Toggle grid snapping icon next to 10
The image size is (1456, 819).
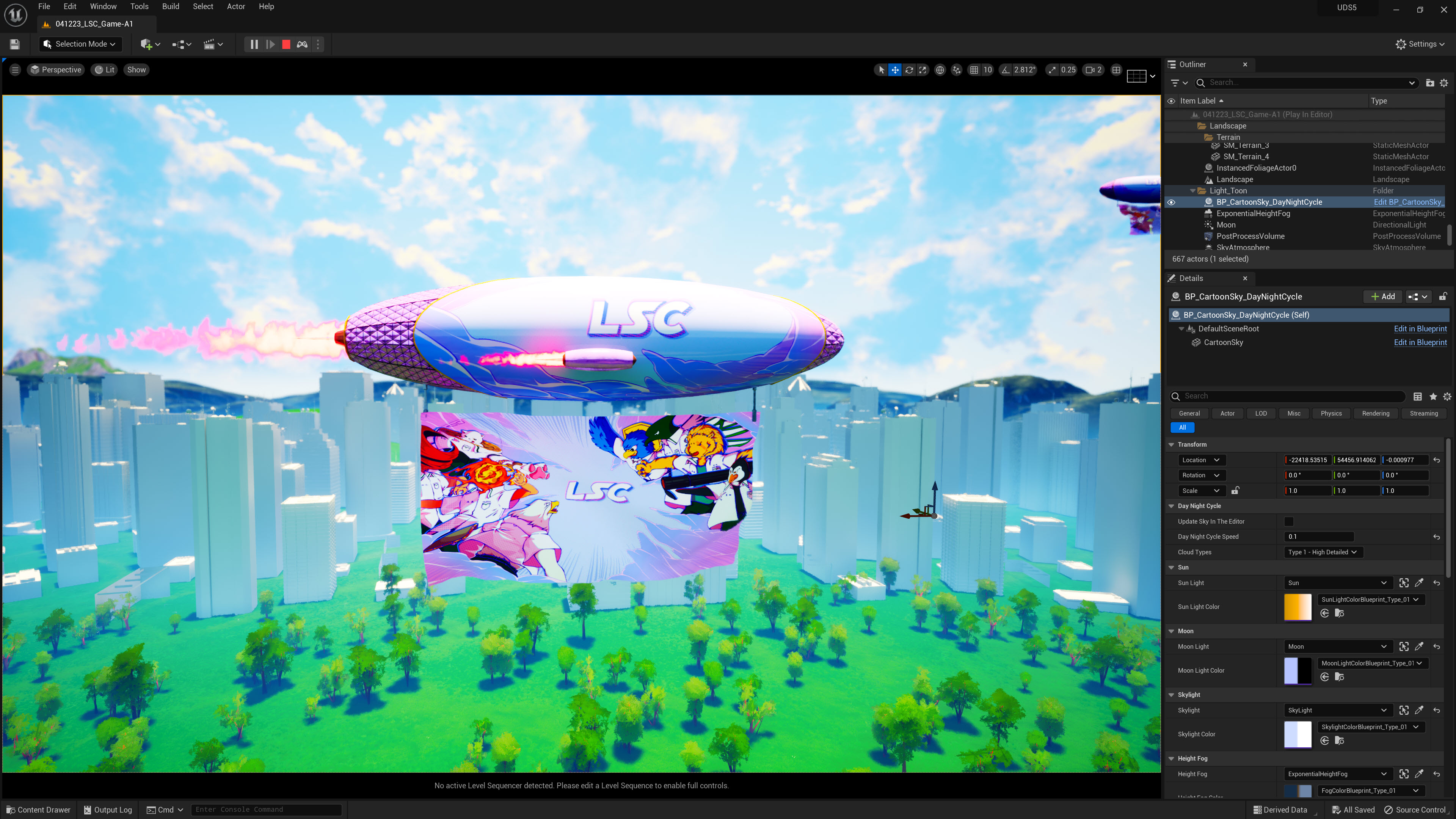point(973,69)
